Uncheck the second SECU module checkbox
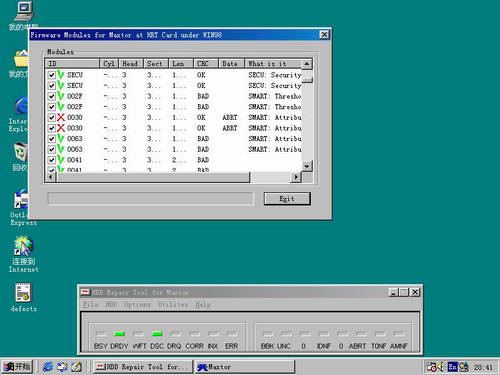The width and height of the screenshot is (500, 375). pyautogui.click(x=51, y=86)
